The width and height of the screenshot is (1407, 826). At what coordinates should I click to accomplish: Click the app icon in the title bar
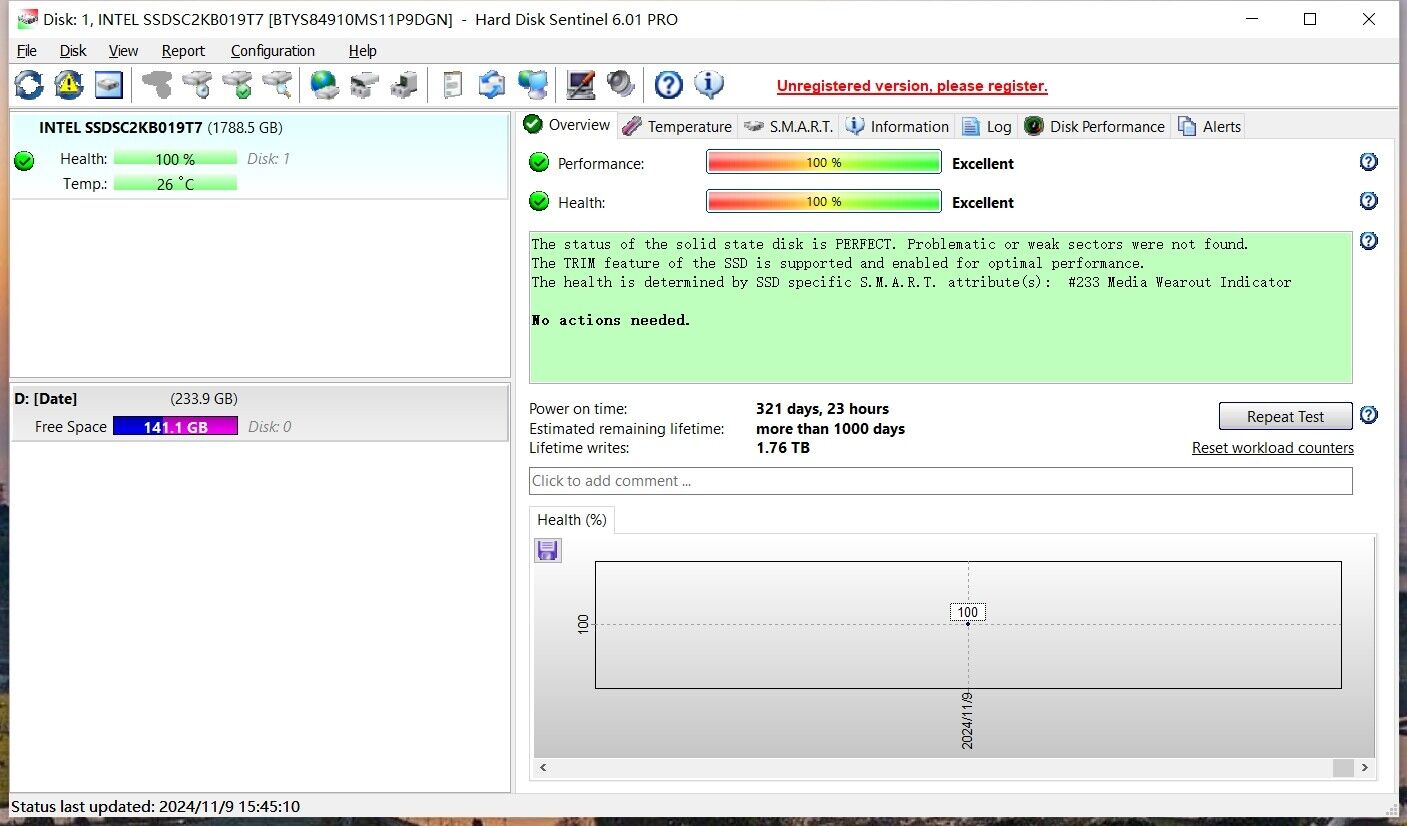pyautogui.click(x=27, y=19)
